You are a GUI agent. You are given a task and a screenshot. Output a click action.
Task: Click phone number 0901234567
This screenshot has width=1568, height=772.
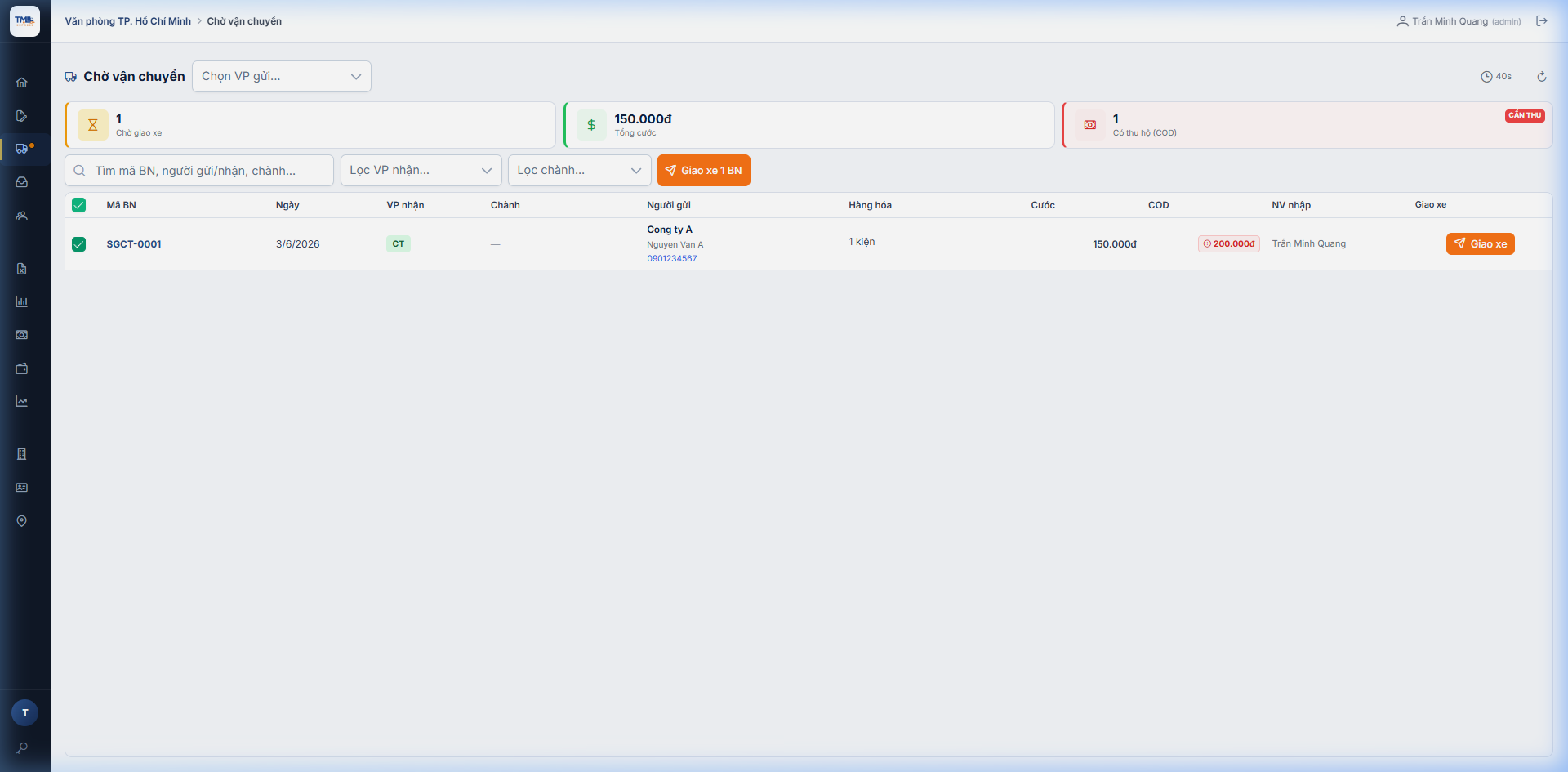coord(672,259)
